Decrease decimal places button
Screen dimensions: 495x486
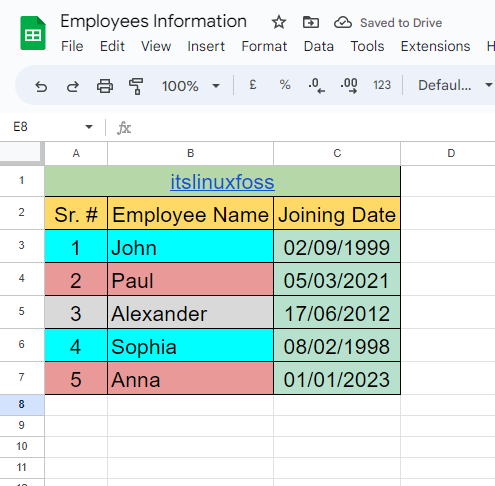pyautogui.click(x=316, y=86)
